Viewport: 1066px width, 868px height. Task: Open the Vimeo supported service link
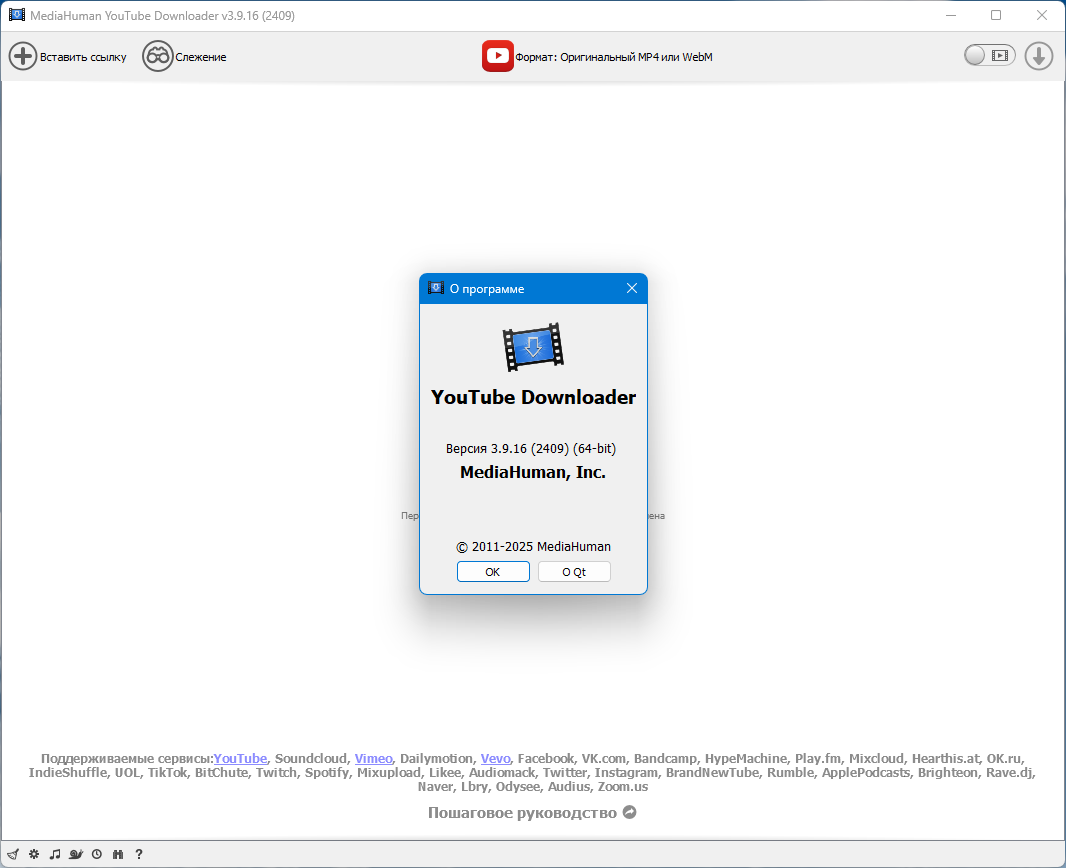(373, 759)
